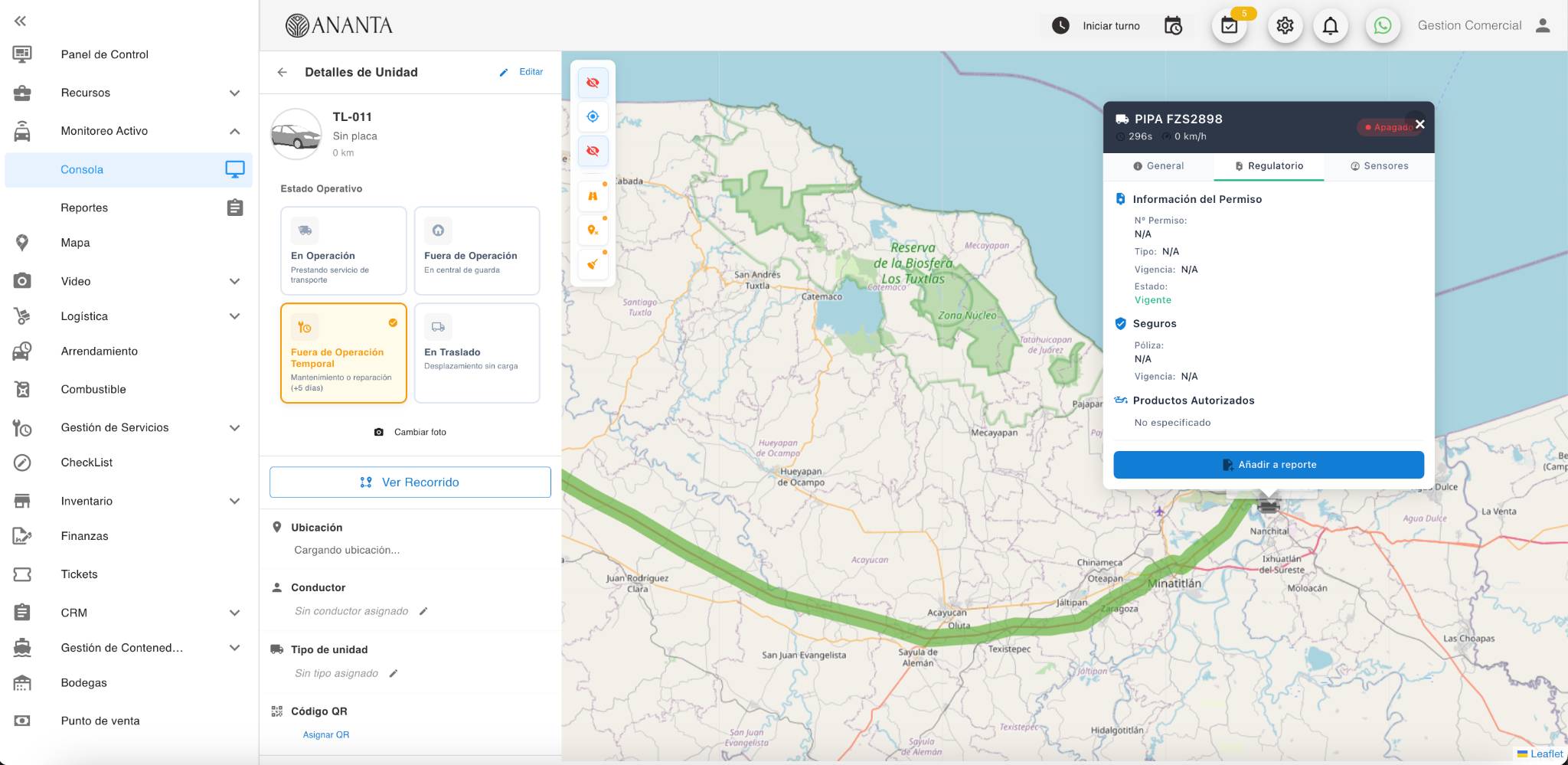Select Consola in the sidebar
This screenshot has height=765, width=1568.
[129, 169]
